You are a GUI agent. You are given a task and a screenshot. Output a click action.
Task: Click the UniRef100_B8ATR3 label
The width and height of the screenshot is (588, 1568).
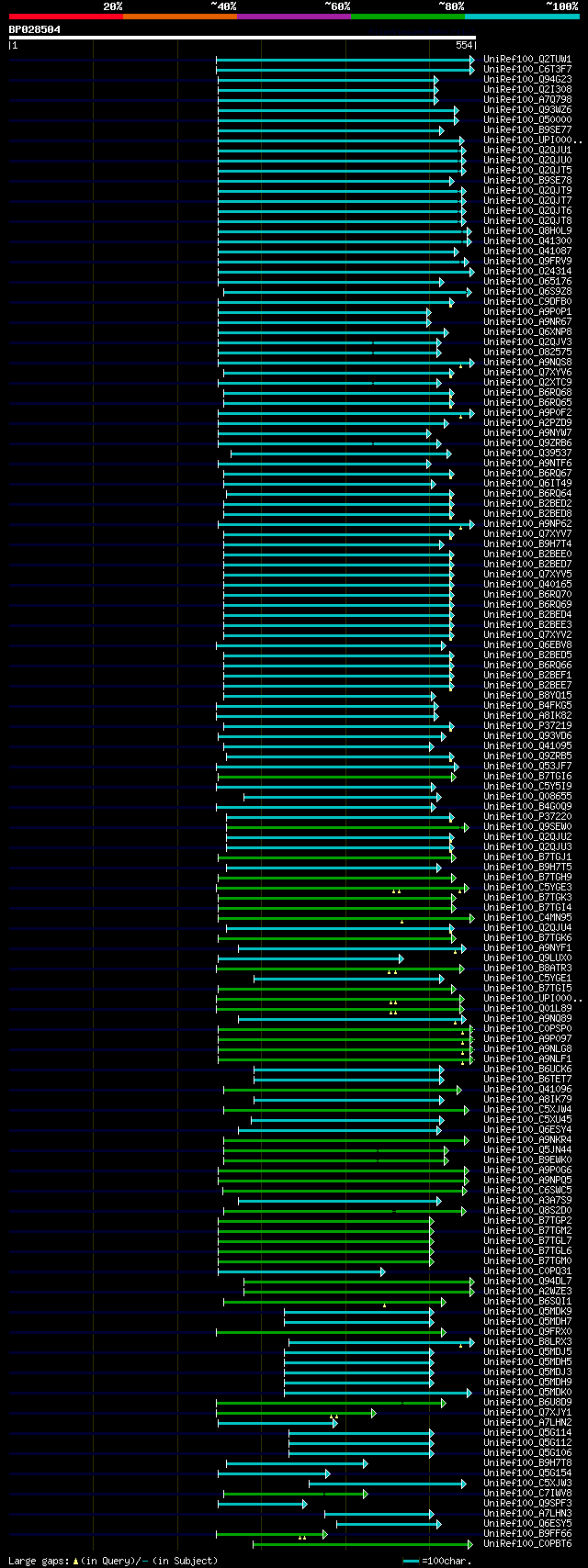coord(527,968)
